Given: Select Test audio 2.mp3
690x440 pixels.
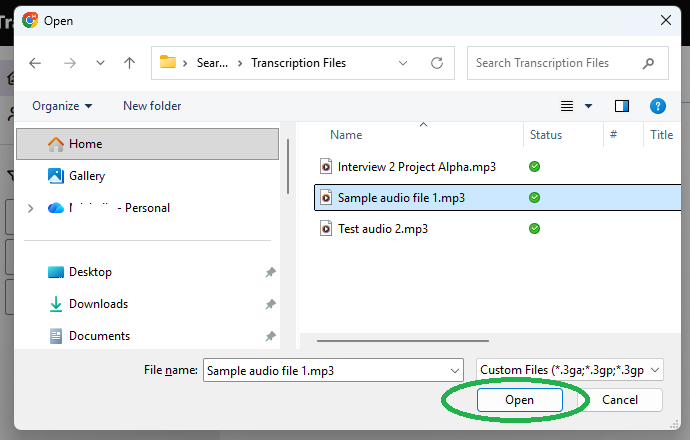Looking at the screenshot, I should point(382,229).
